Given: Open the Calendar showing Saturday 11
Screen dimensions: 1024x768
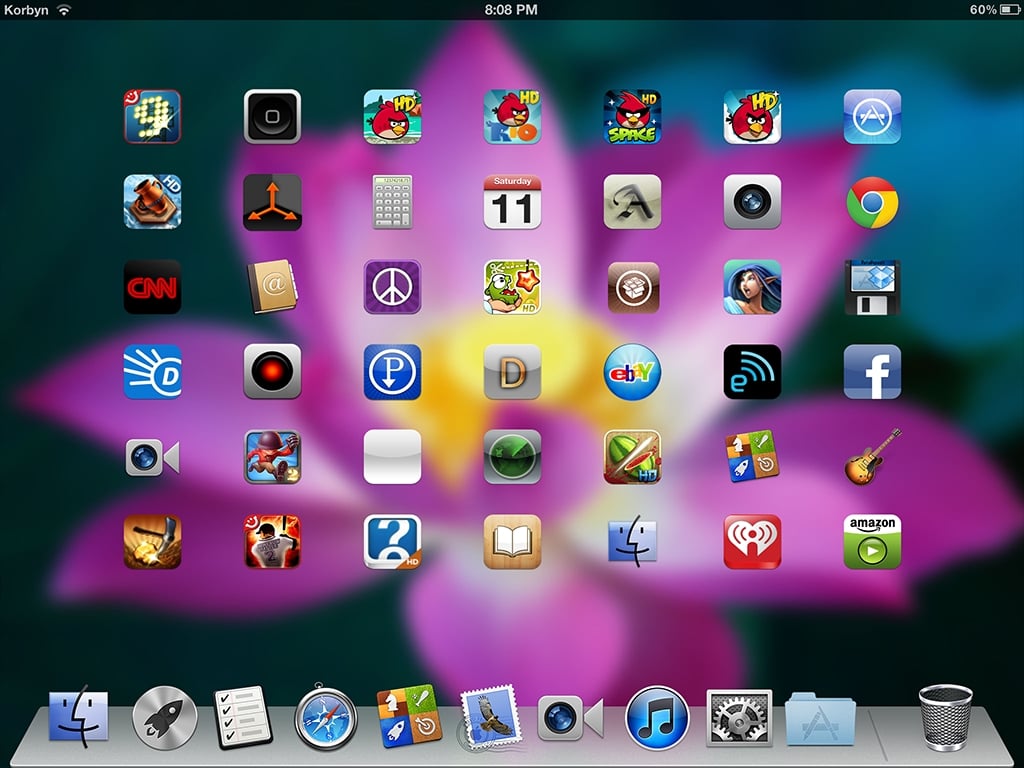Looking at the screenshot, I should click(512, 202).
